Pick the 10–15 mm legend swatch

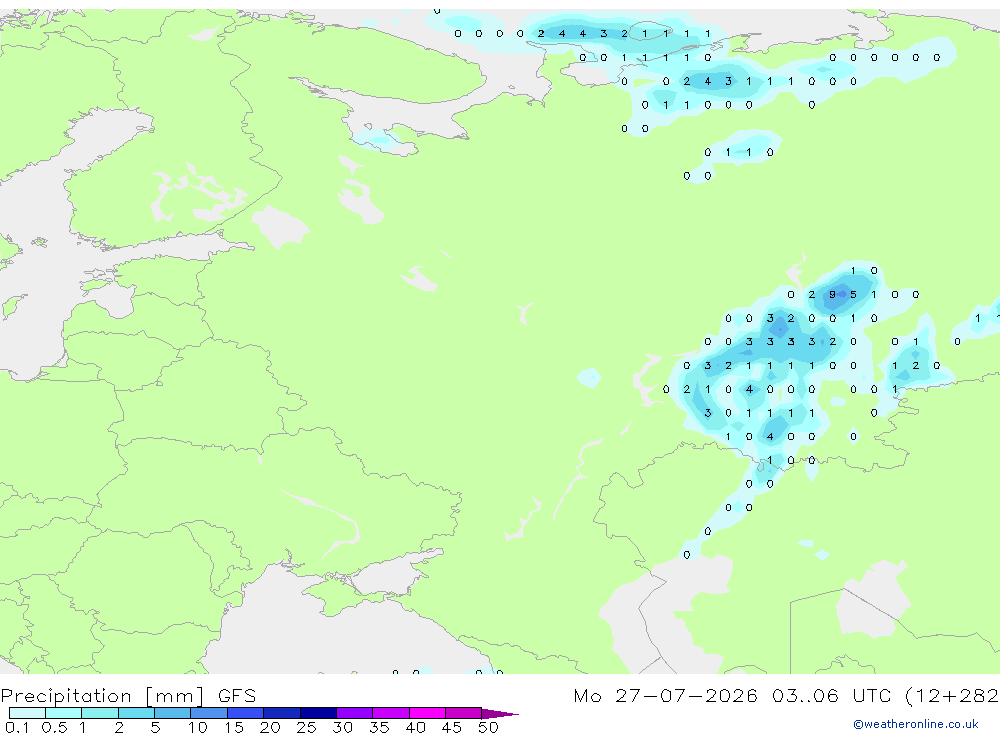(x=209, y=713)
